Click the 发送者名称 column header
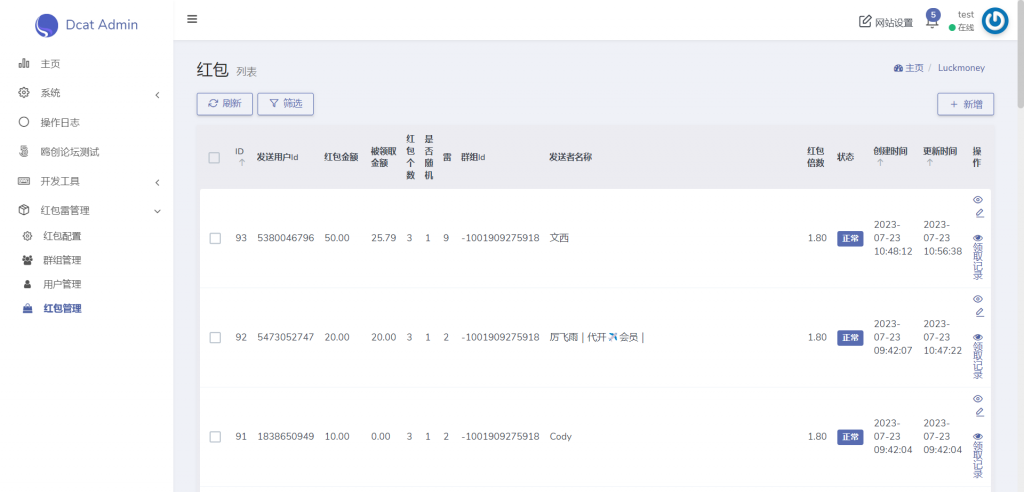The height and width of the screenshot is (492, 1024). [570, 157]
